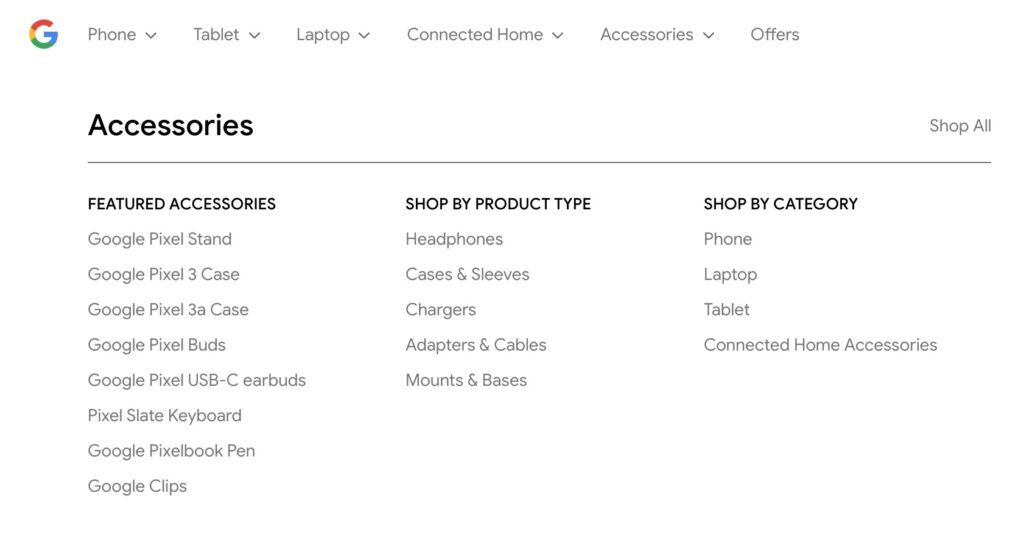Screen dimensions: 1024x549
Task: Expand the Phone dropdown chevron
Action: [x=151, y=35]
